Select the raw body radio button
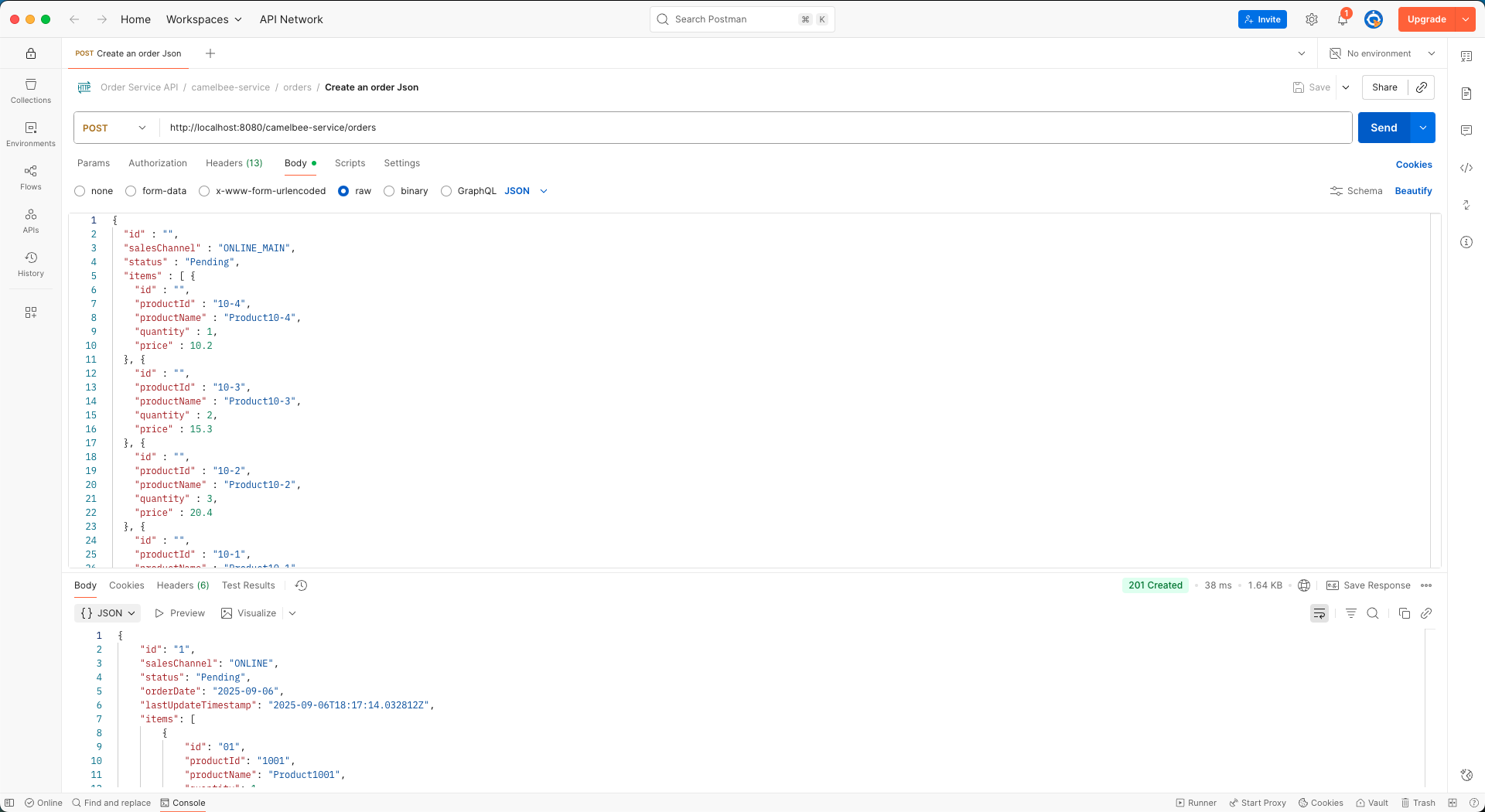 (343, 191)
